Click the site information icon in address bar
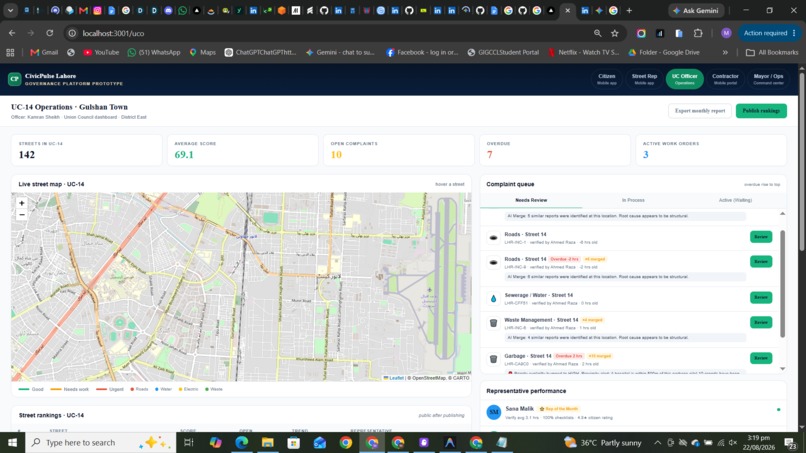 (x=72, y=33)
